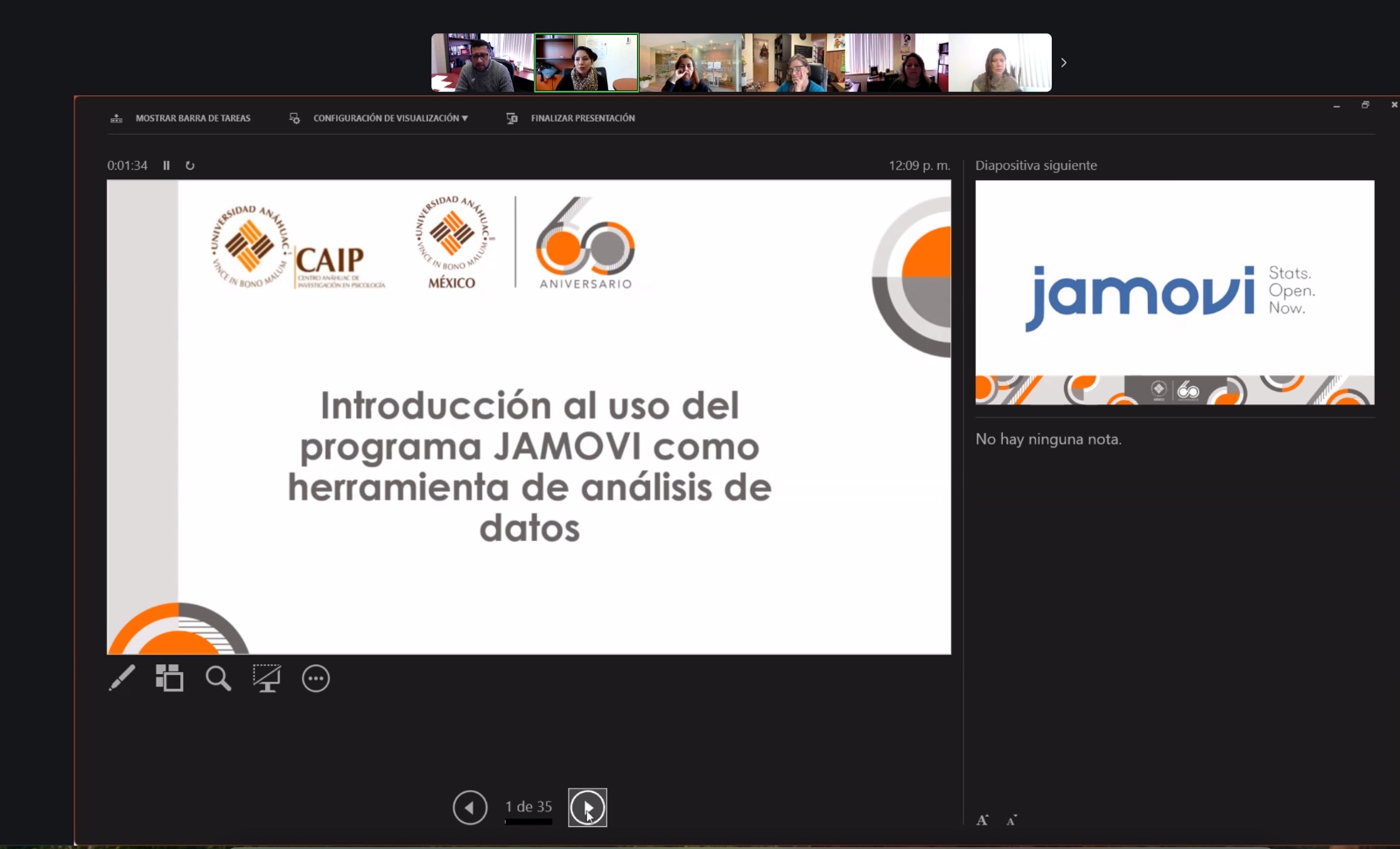
Task: Show all slides grid view
Action: pyautogui.click(x=170, y=678)
